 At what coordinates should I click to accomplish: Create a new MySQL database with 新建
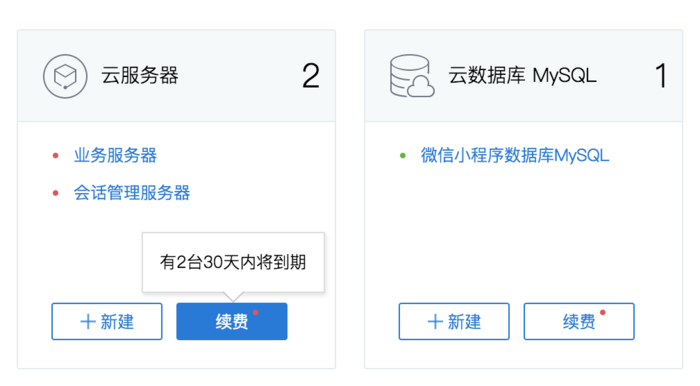coord(454,321)
